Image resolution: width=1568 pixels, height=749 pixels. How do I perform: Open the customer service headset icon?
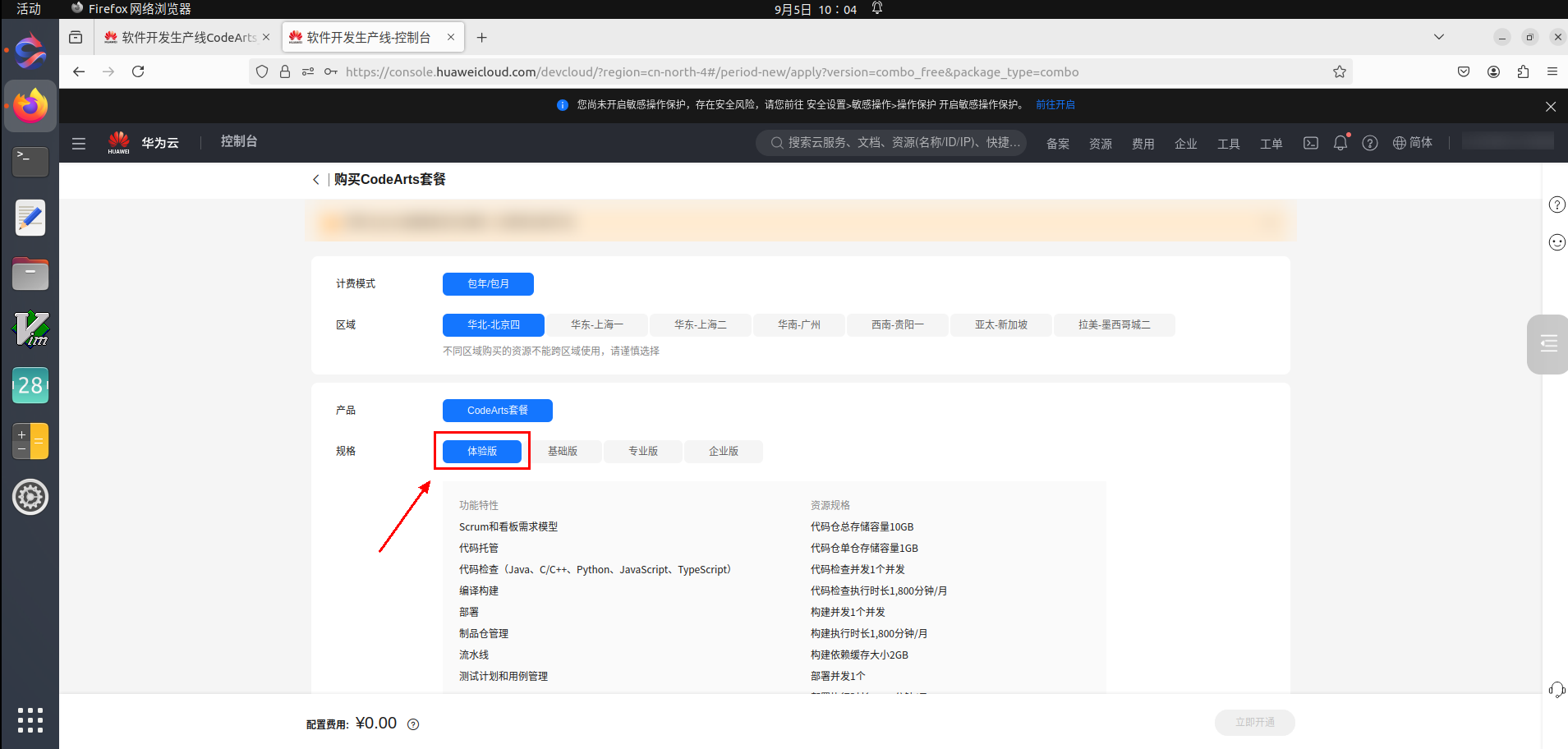1557,690
